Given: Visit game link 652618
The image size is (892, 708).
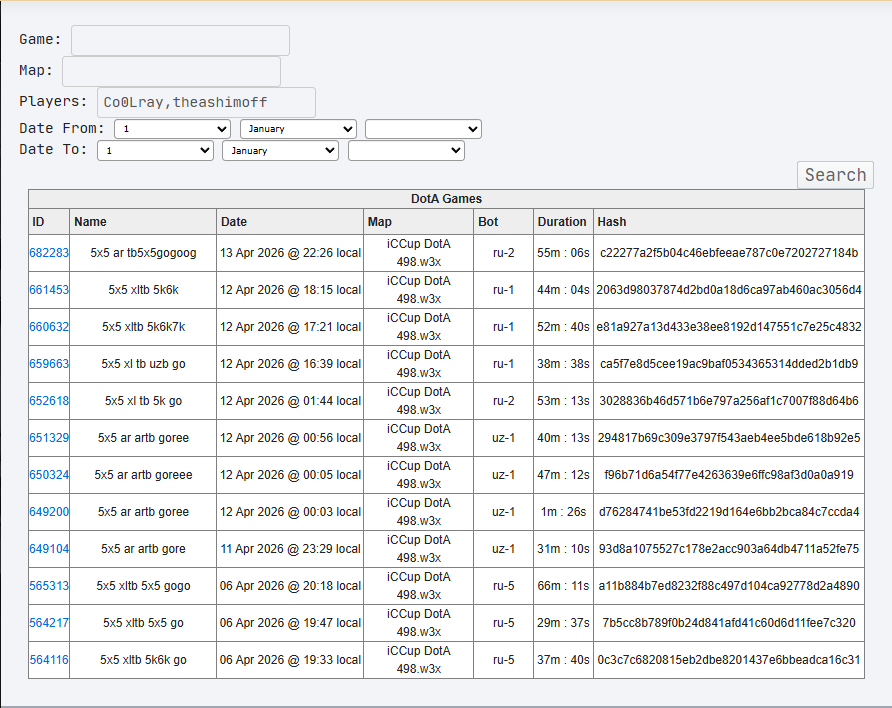Looking at the screenshot, I should [49, 401].
